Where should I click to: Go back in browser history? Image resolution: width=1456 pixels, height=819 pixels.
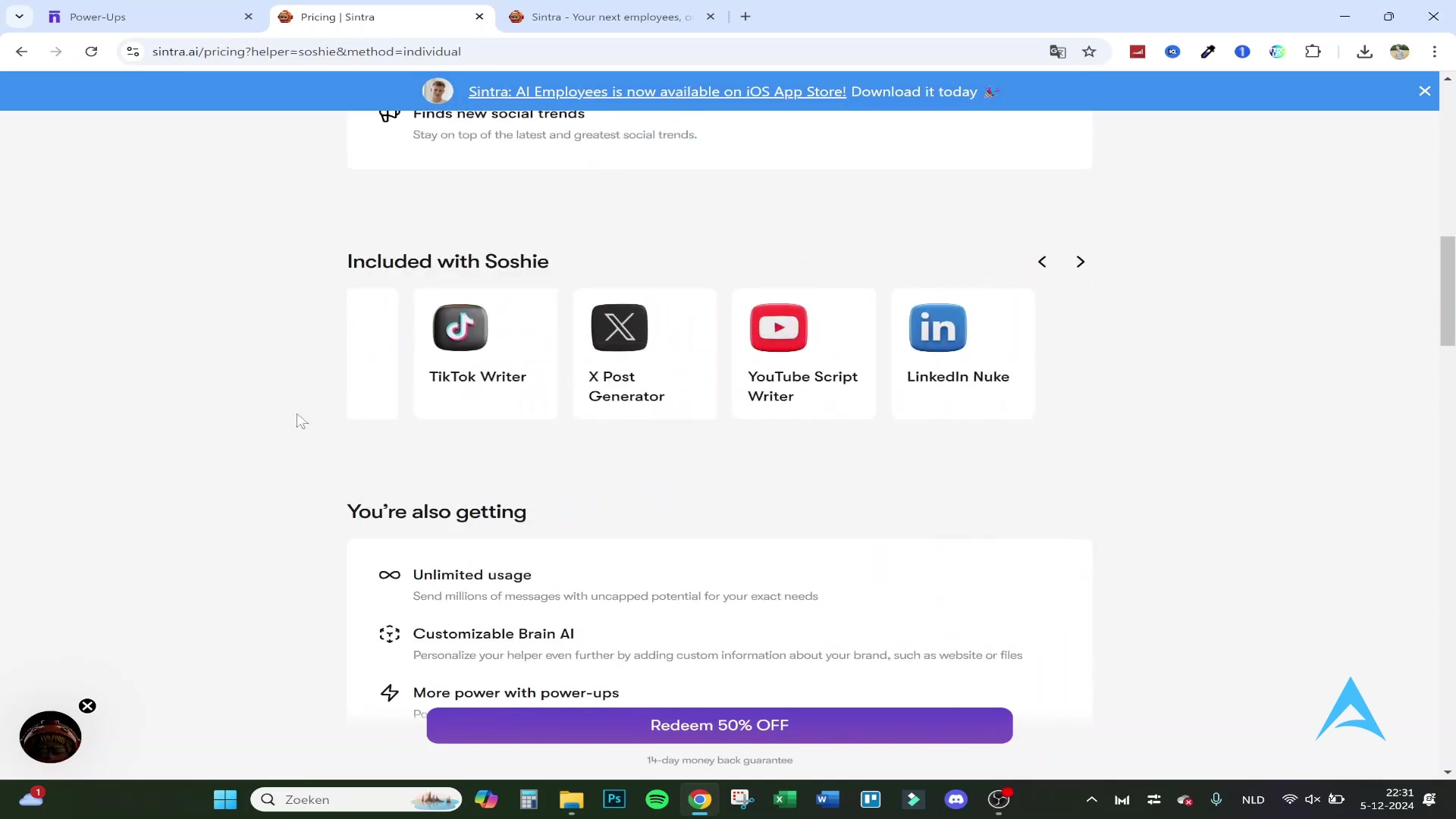(x=21, y=52)
